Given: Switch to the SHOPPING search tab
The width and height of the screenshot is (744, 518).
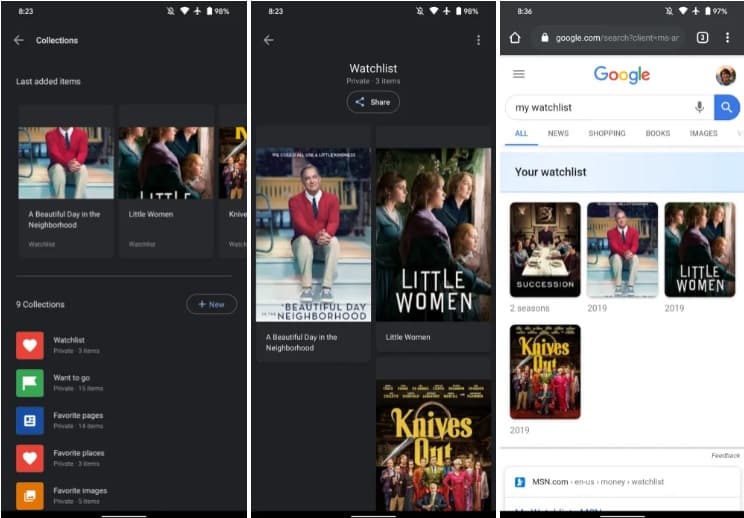Looking at the screenshot, I should (x=607, y=133).
